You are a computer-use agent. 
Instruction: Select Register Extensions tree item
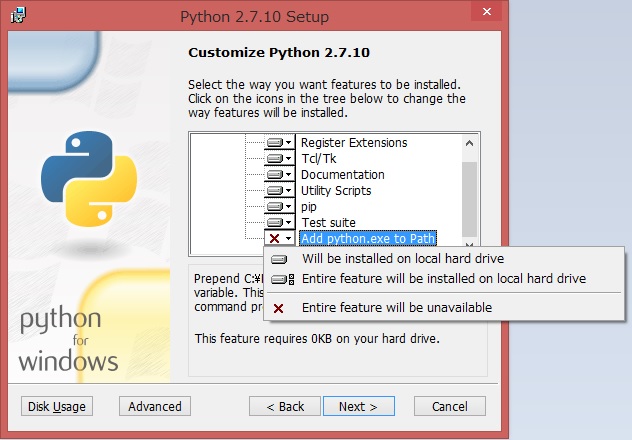(354, 143)
